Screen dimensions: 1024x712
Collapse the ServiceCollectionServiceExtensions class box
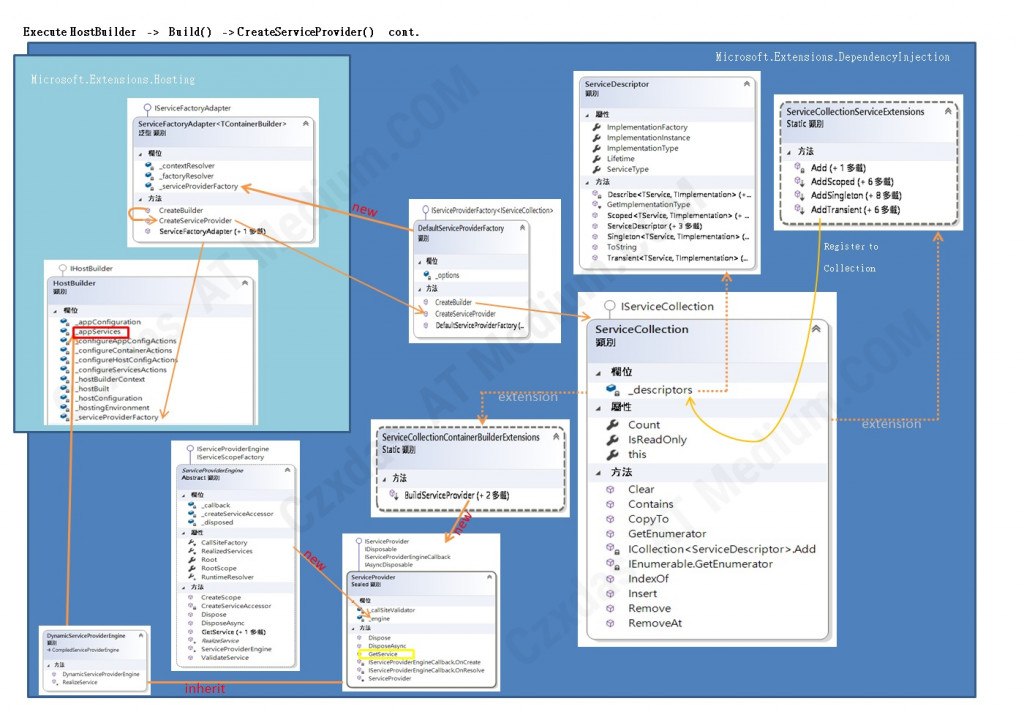tap(948, 112)
